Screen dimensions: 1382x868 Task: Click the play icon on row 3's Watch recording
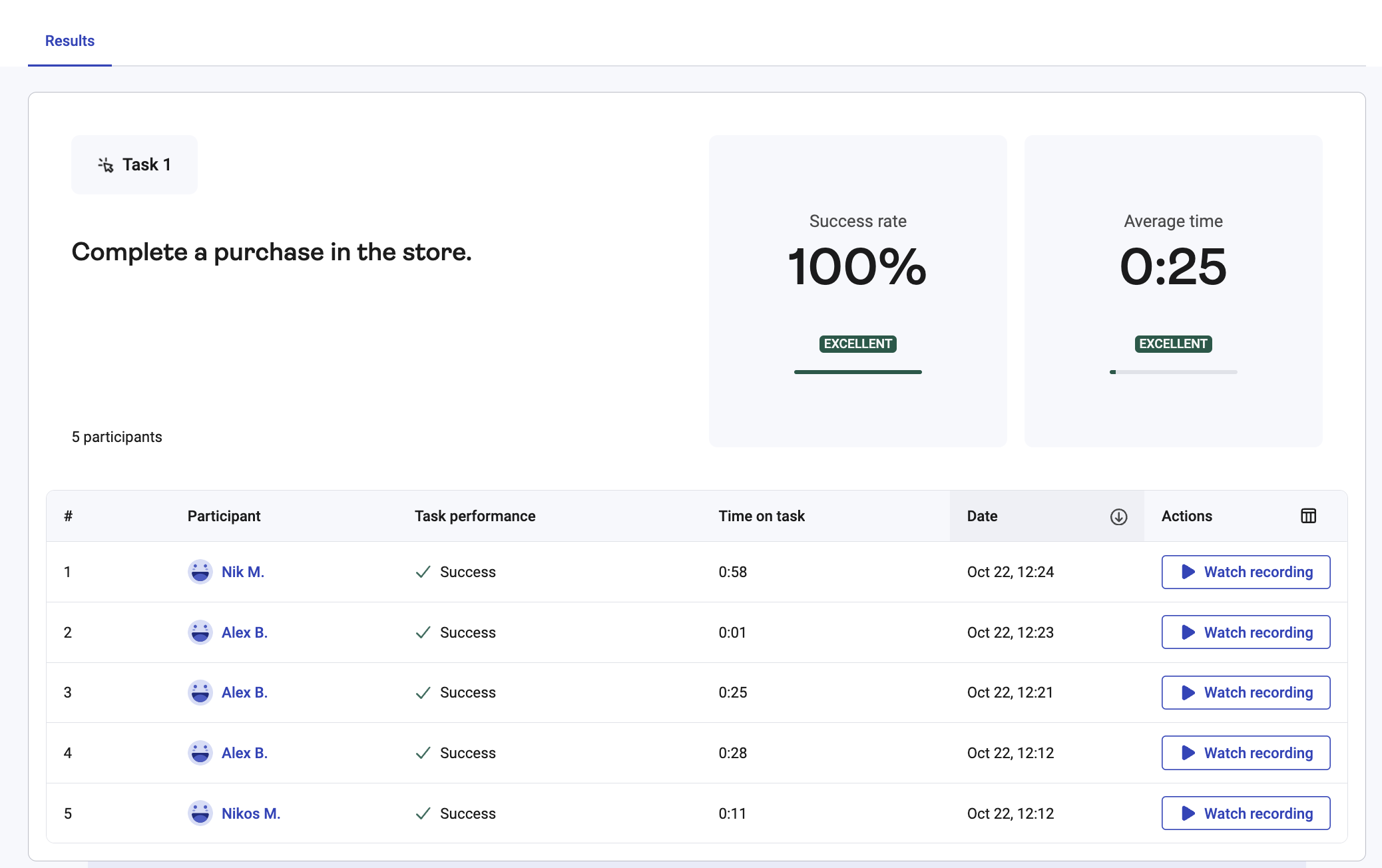click(x=1188, y=692)
